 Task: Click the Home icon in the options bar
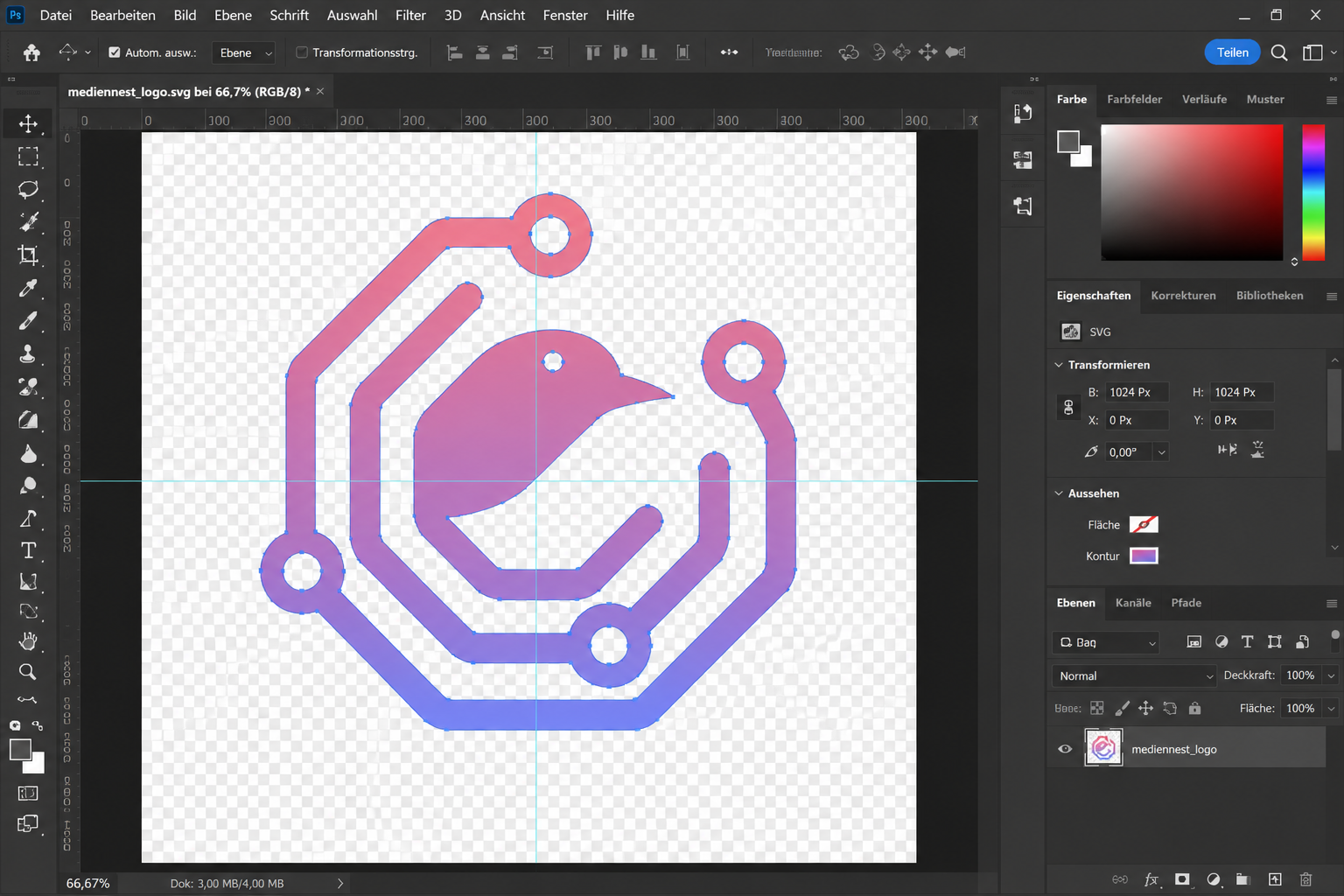coord(31,52)
